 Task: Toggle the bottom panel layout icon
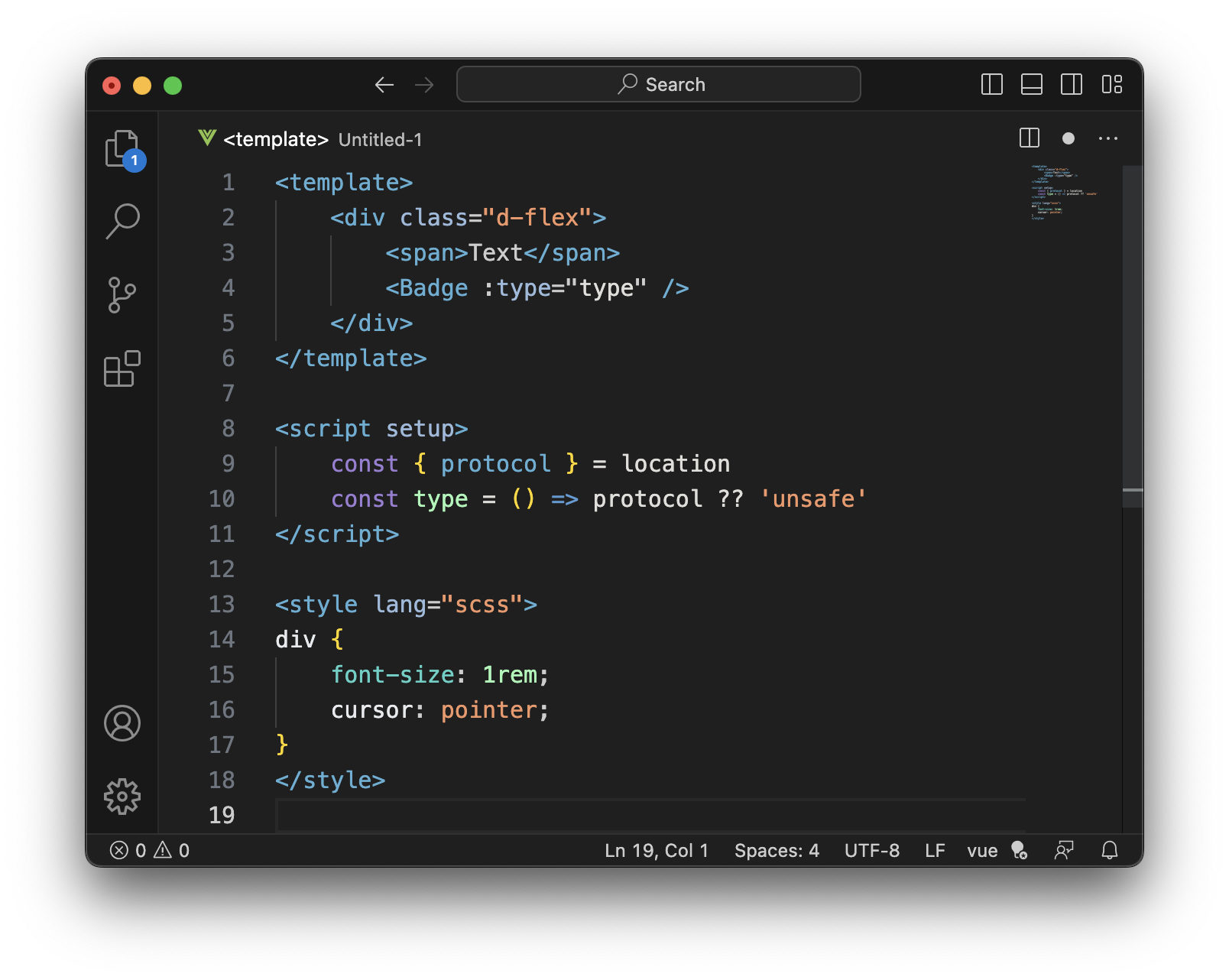(1032, 84)
